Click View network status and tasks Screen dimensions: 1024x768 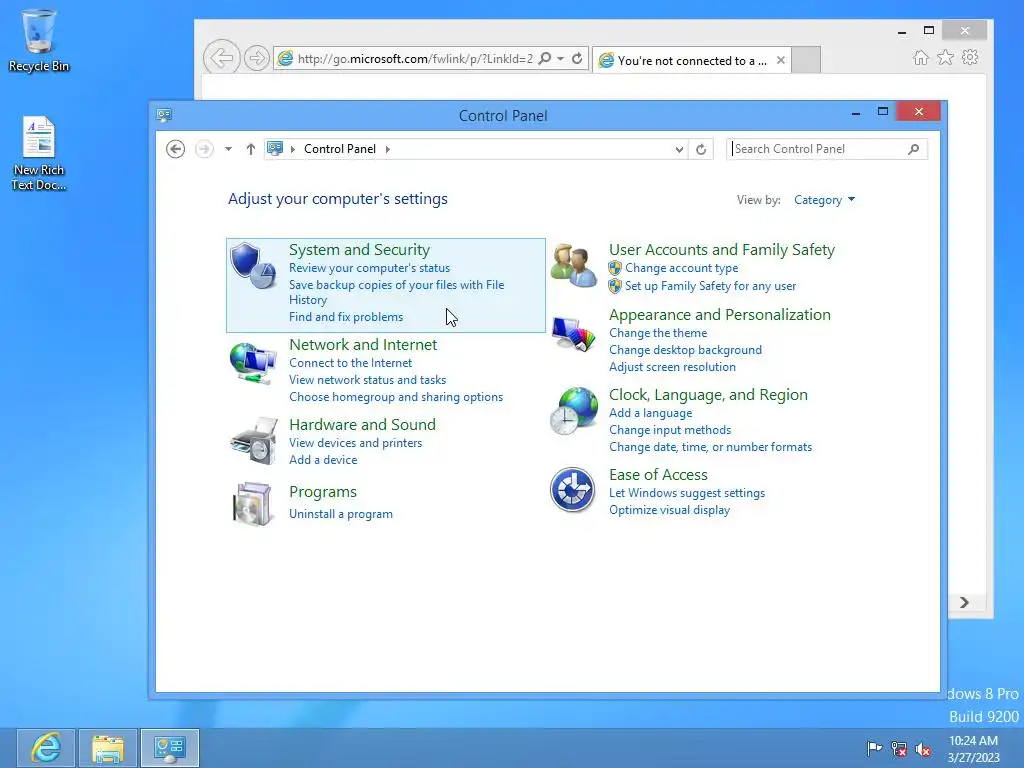click(x=367, y=379)
